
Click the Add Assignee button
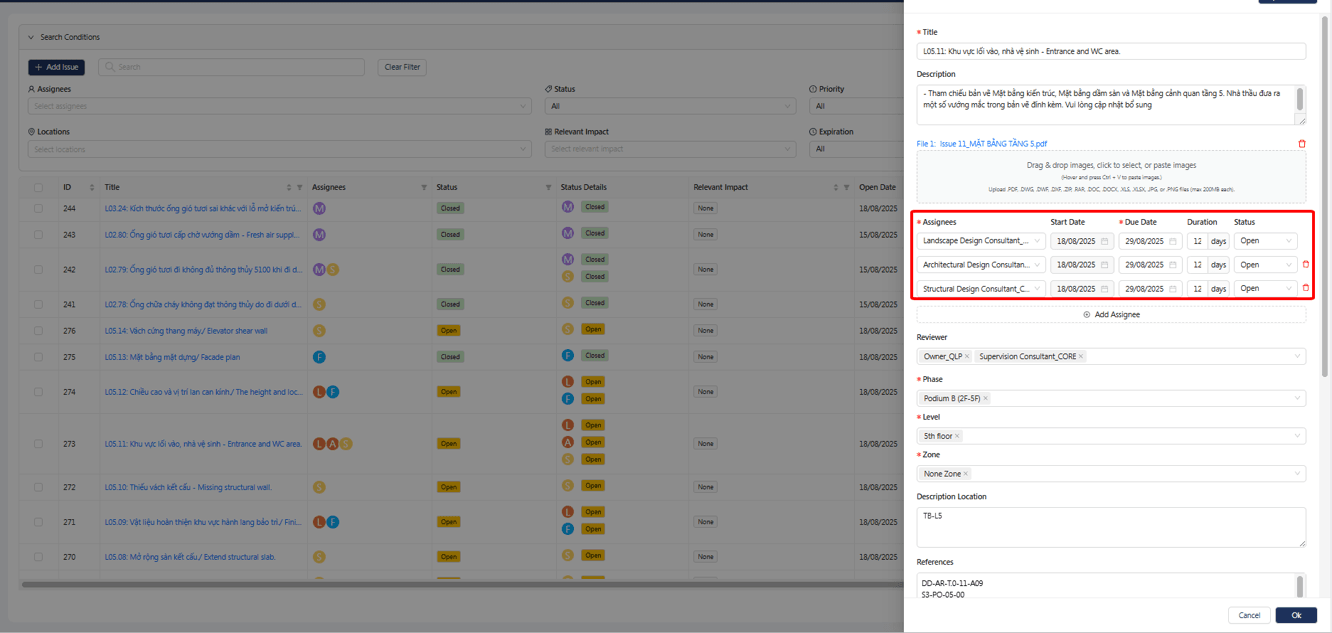pos(1111,315)
